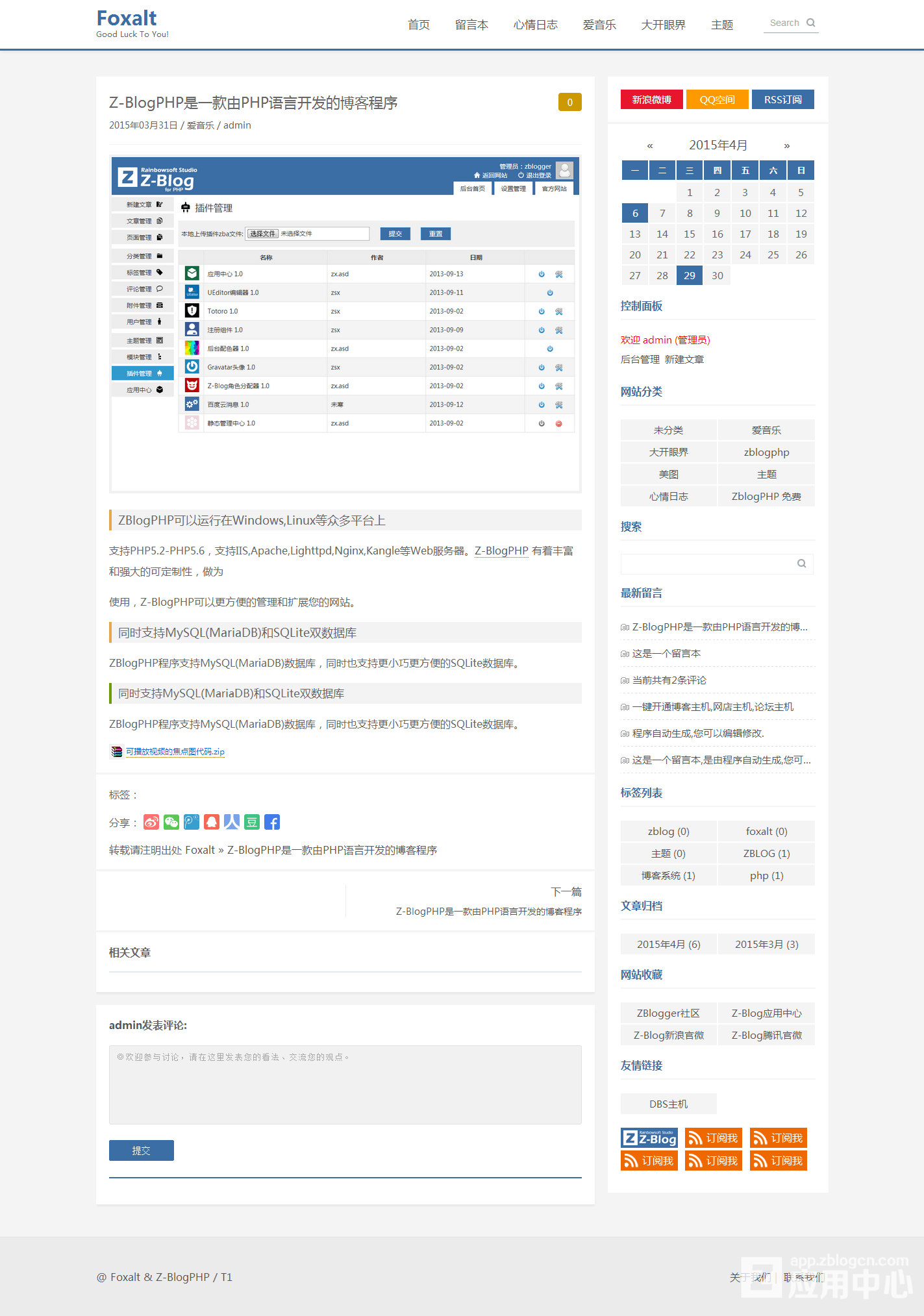Open the 心情日志 nav item

coord(536,25)
